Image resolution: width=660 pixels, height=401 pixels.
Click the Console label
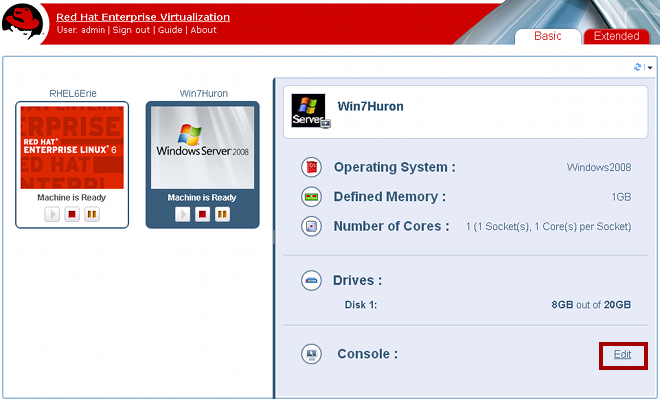367,354
